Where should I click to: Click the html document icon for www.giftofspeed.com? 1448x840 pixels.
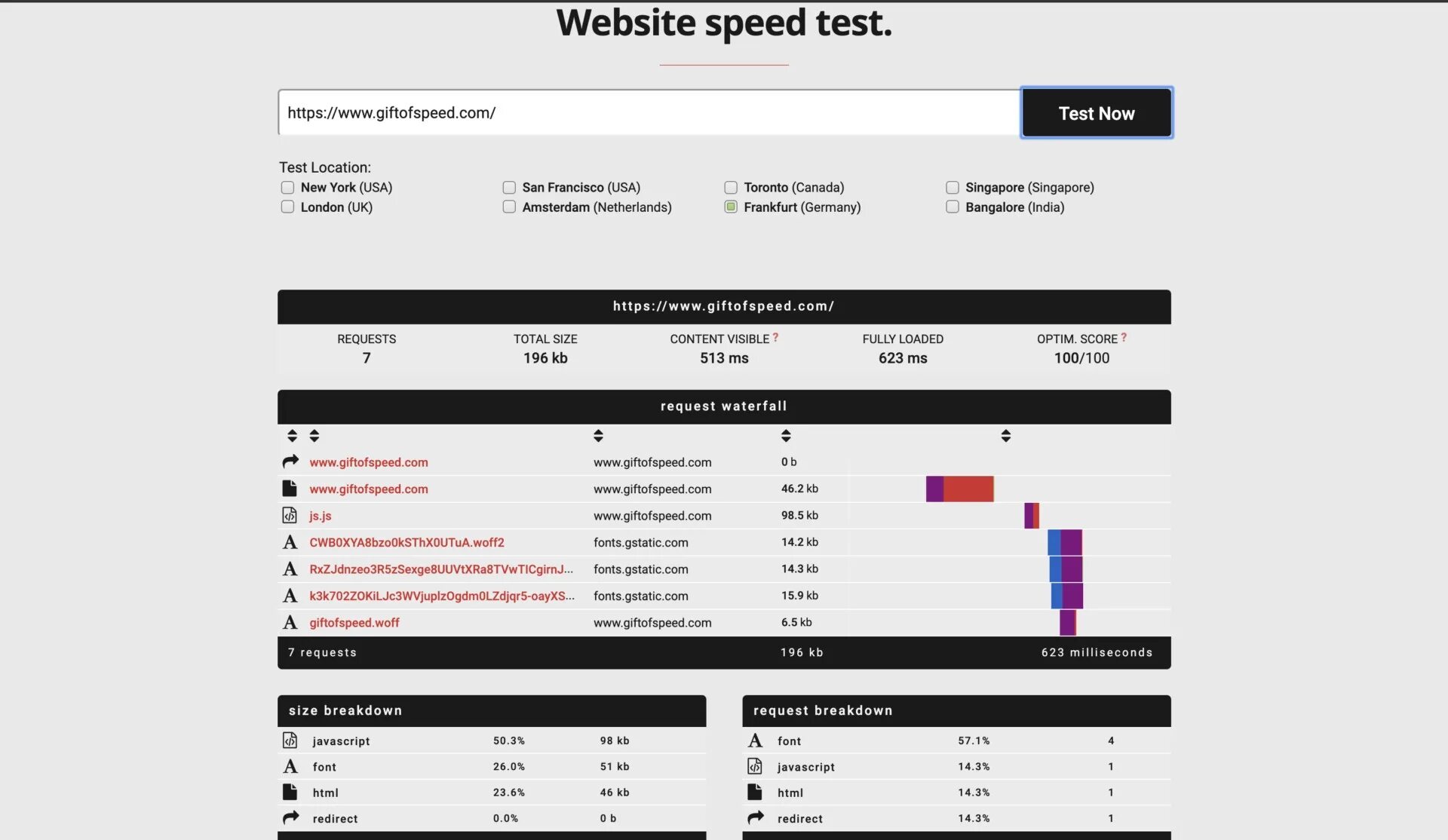click(x=290, y=489)
